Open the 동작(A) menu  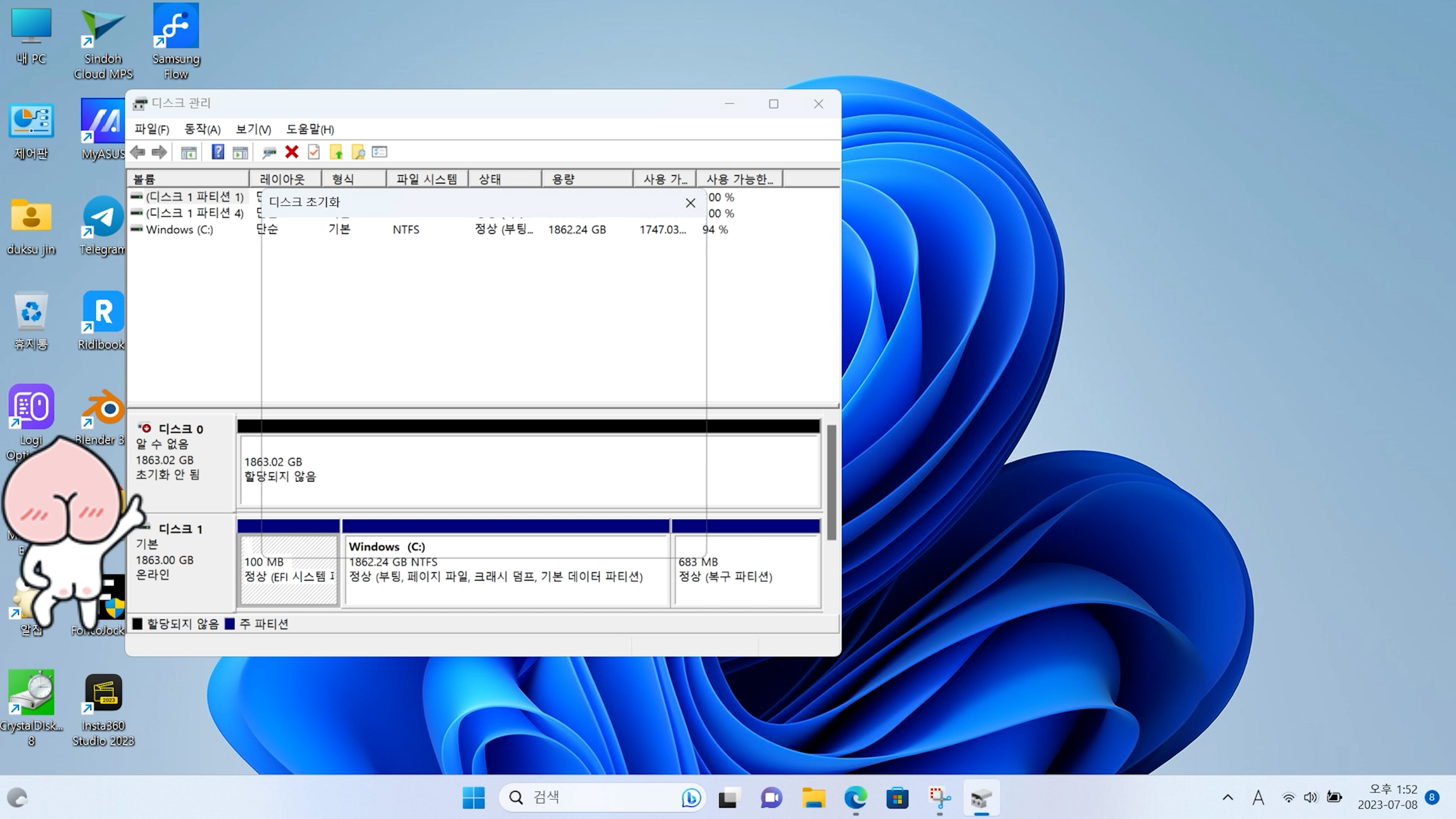click(x=202, y=129)
